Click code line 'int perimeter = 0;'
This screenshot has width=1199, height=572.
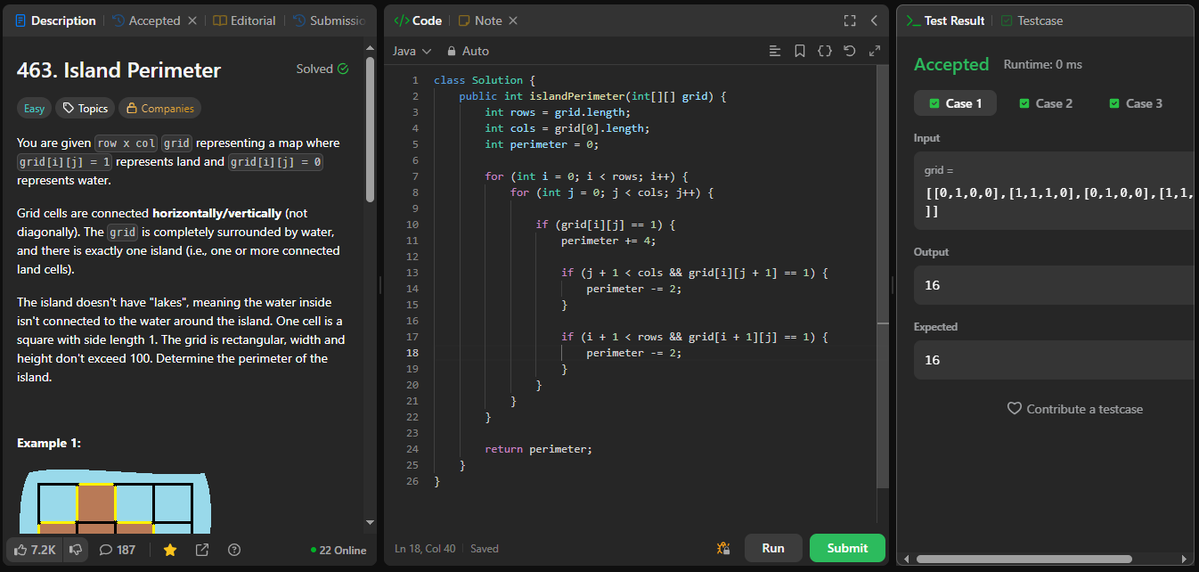coord(542,144)
